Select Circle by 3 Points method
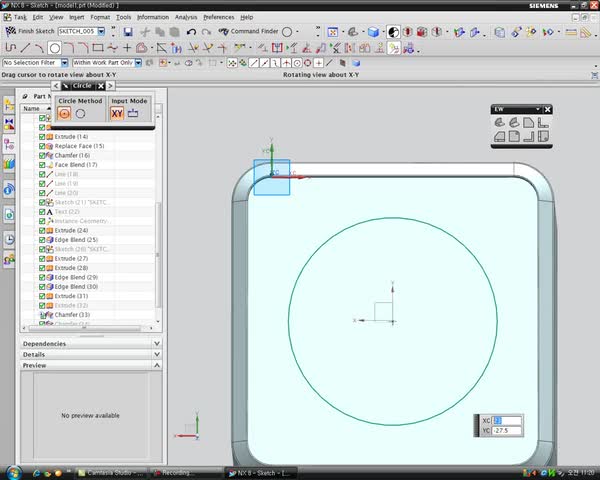 pyautogui.click(x=81, y=113)
